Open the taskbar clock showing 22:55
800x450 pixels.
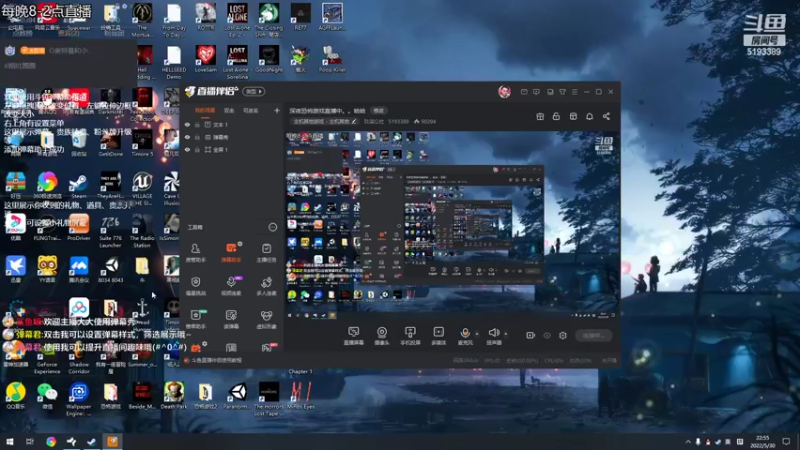point(762,441)
